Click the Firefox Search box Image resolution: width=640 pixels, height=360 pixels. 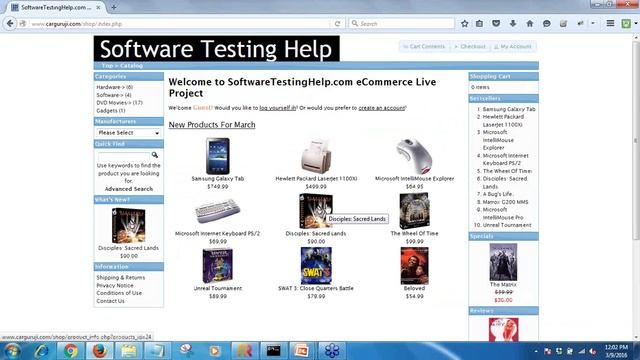(402, 24)
